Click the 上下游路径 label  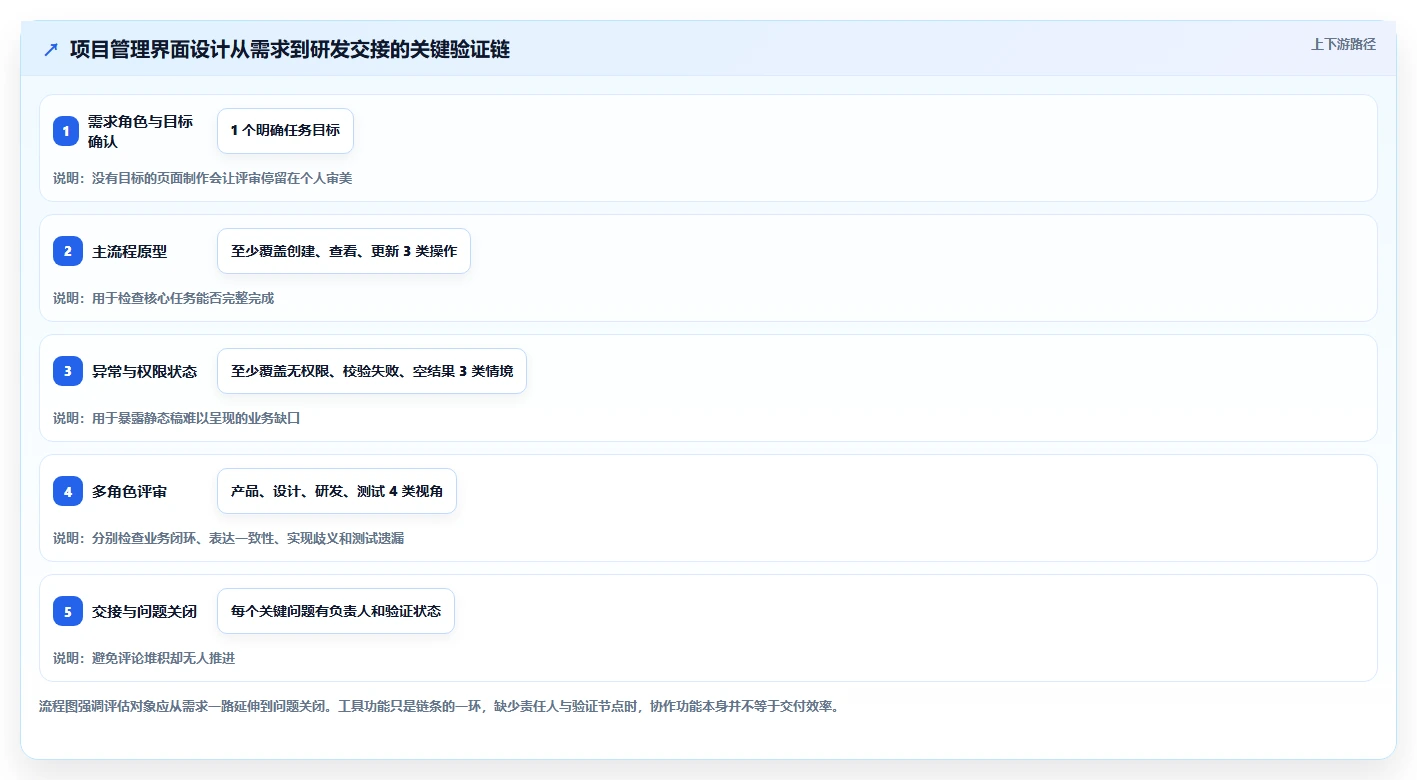1343,44
